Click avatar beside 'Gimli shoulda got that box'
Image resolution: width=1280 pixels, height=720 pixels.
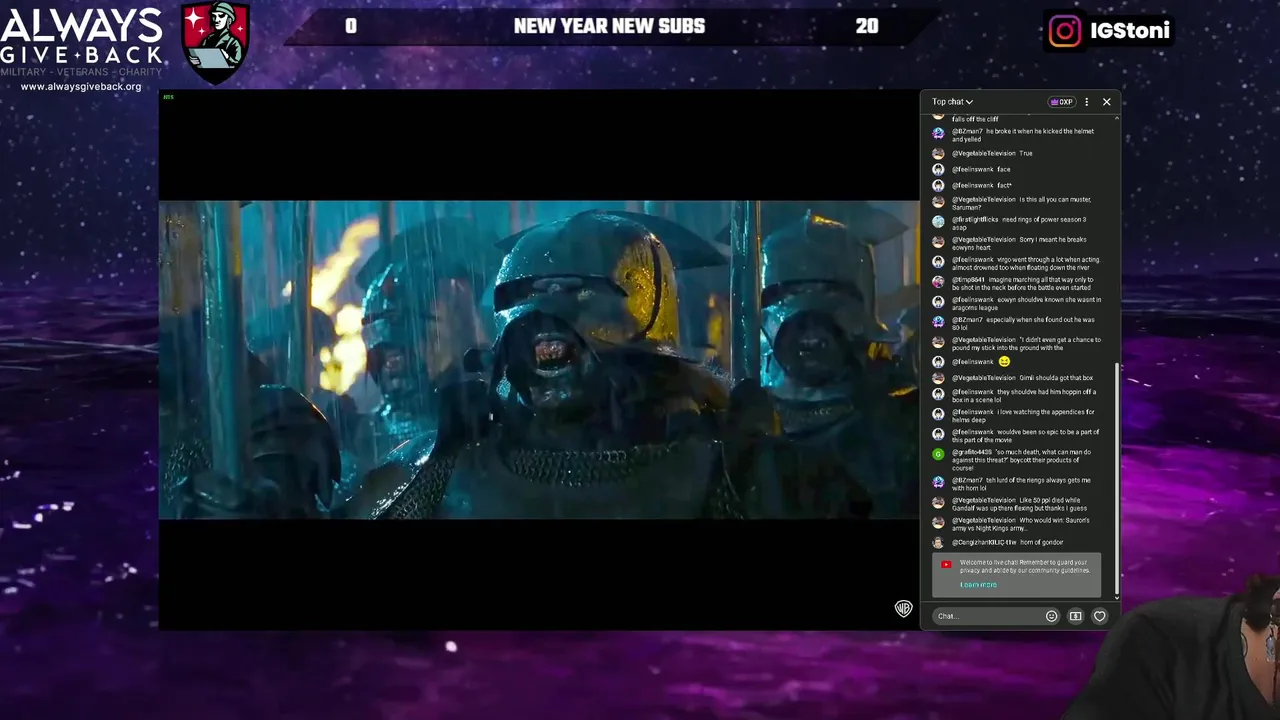pyautogui.click(x=938, y=378)
